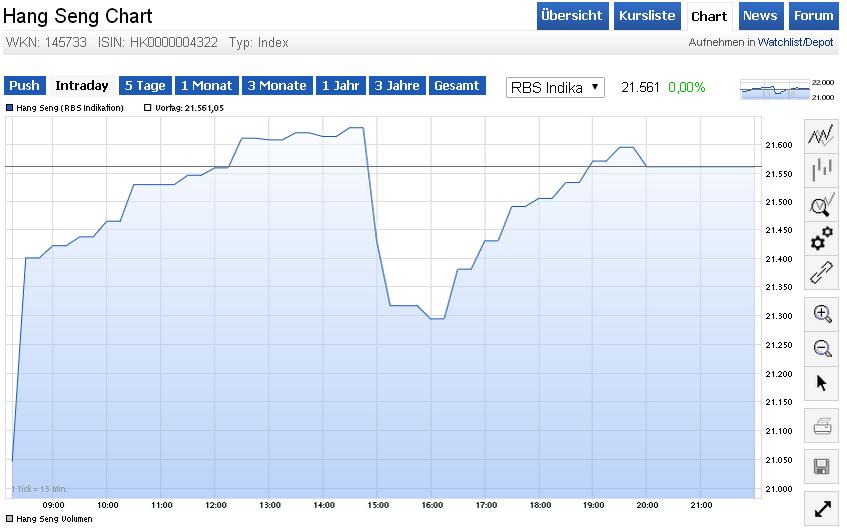Open chart settings gears icon
The image size is (847, 530).
(822, 238)
